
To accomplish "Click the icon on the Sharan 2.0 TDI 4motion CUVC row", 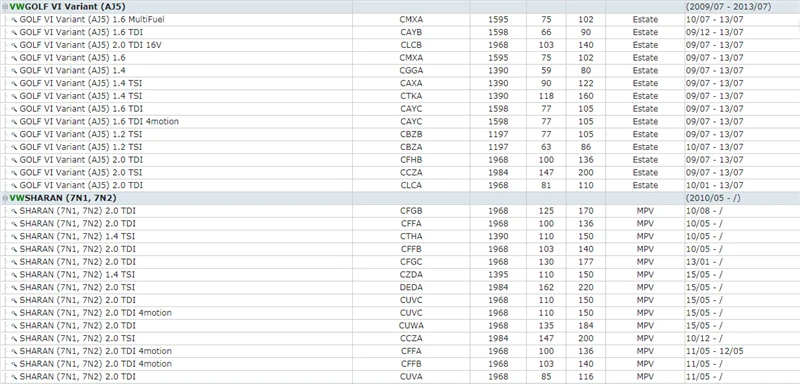I will tap(14, 313).
